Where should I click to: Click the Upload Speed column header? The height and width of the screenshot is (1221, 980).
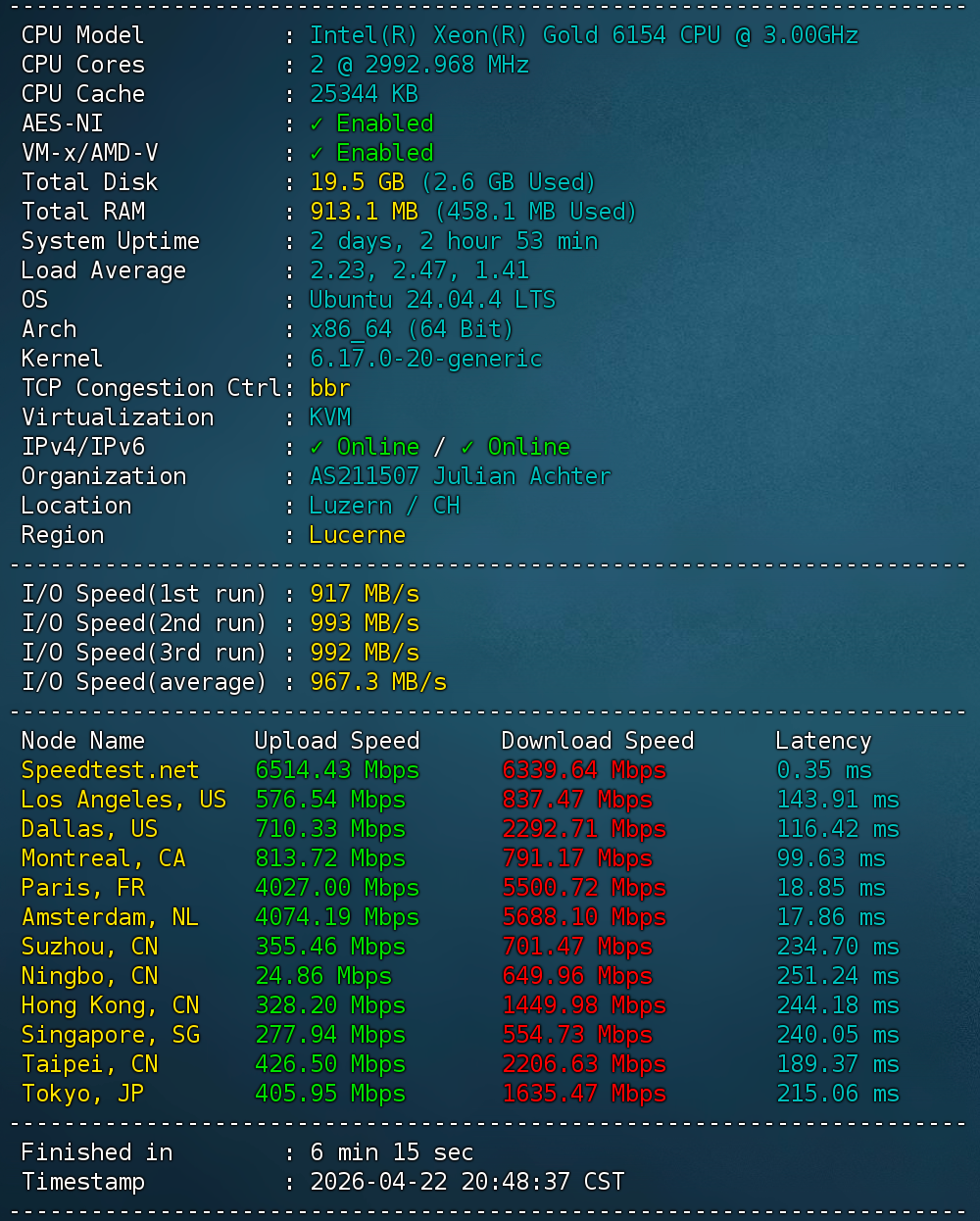click(336, 741)
